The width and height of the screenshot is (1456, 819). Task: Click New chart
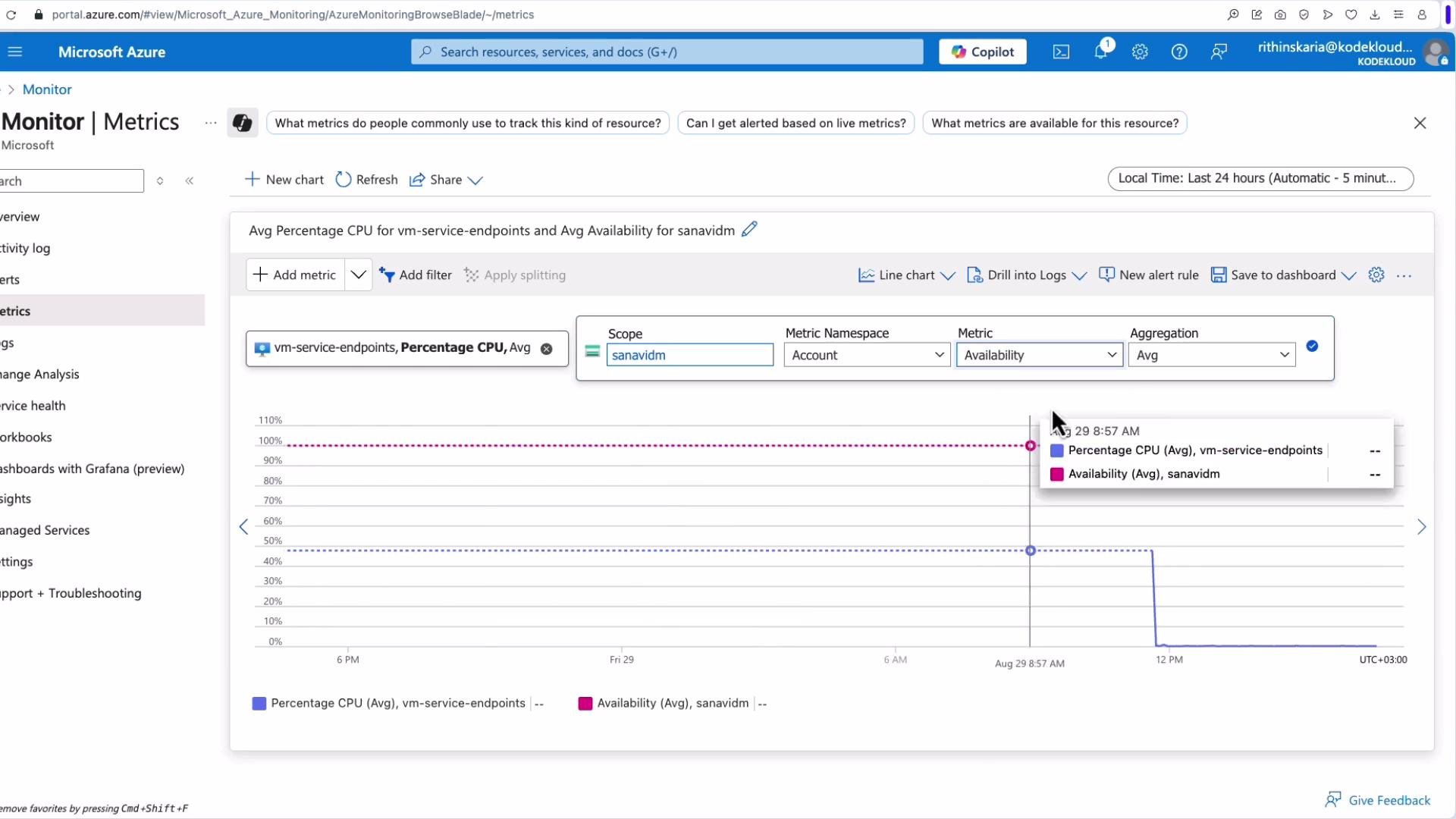coord(284,180)
